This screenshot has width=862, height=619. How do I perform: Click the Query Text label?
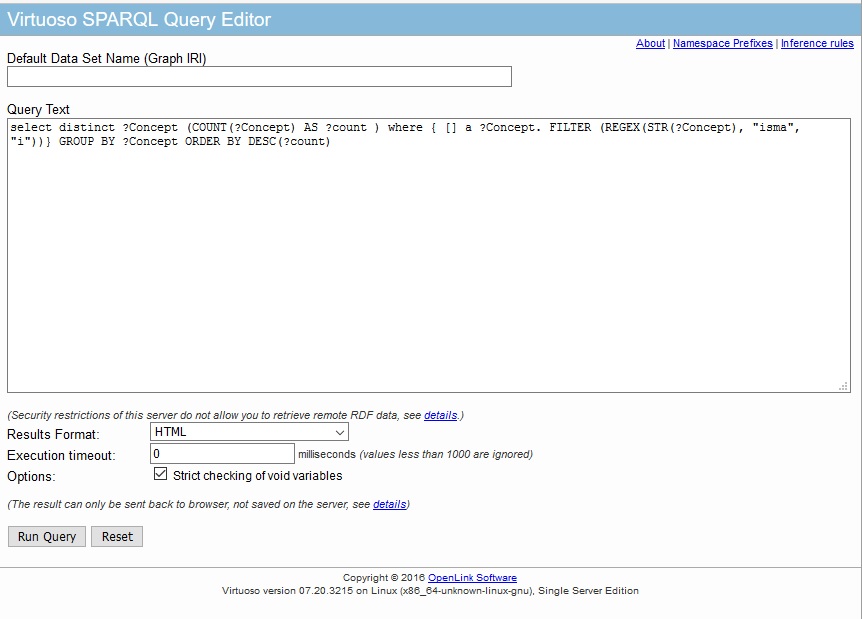38,109
